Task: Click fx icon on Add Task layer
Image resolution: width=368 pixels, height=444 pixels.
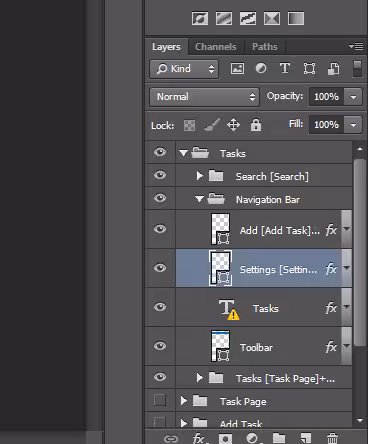Action: click(x=331, y=230)
